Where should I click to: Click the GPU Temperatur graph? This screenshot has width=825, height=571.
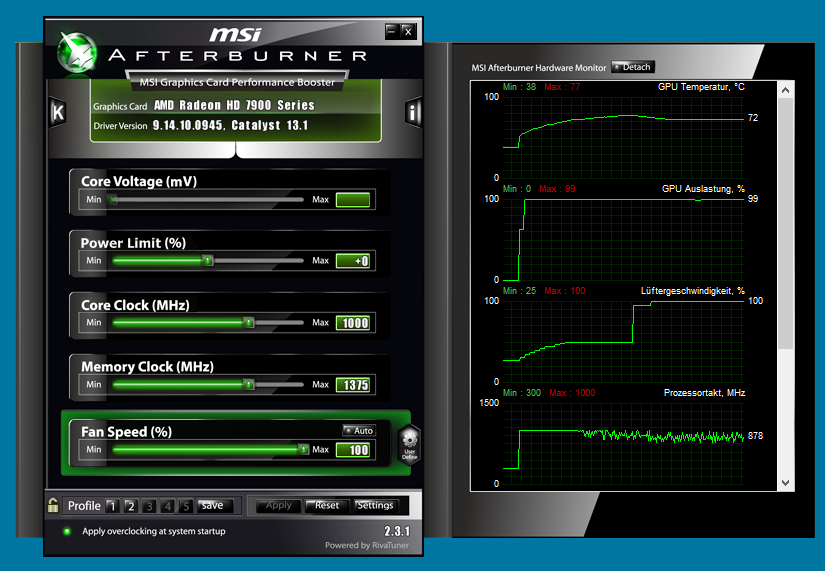[623, 137]
